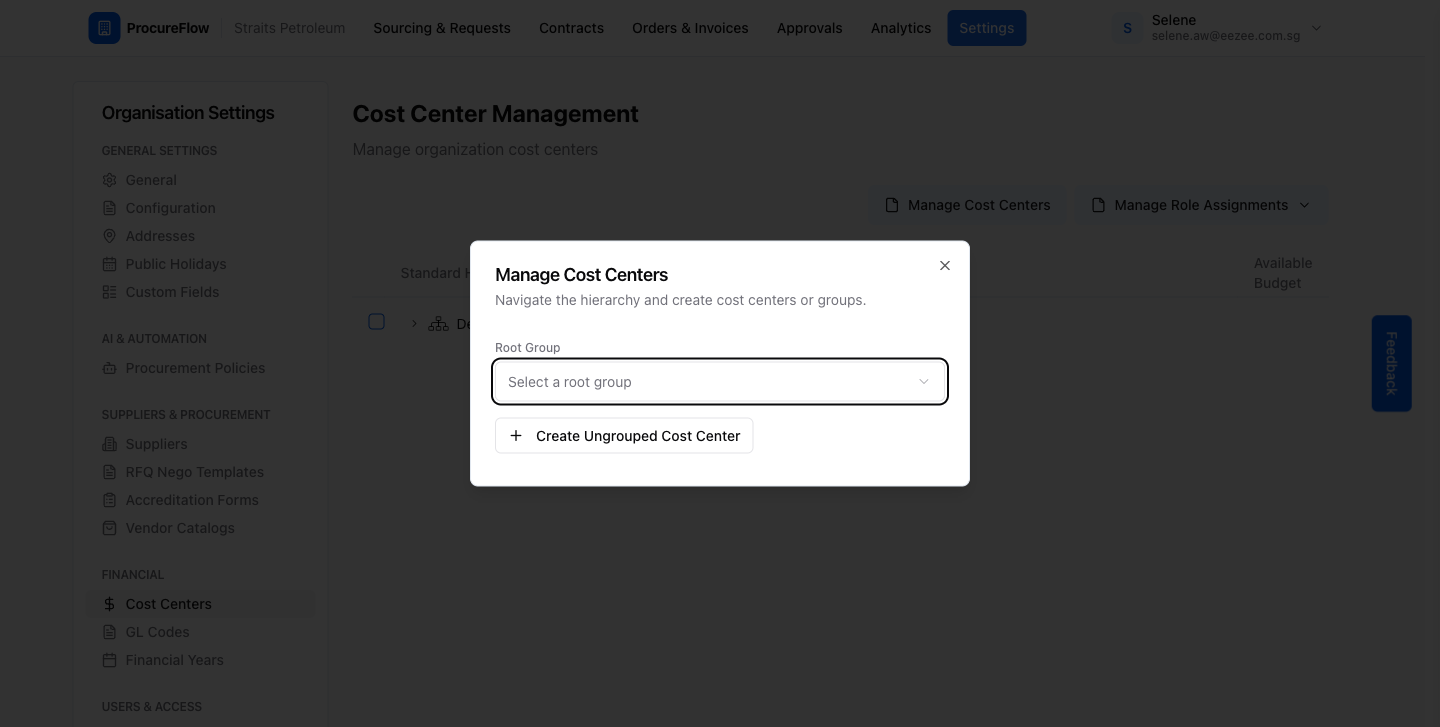Click the hierarchy icon in the table row

pos(438,324)
